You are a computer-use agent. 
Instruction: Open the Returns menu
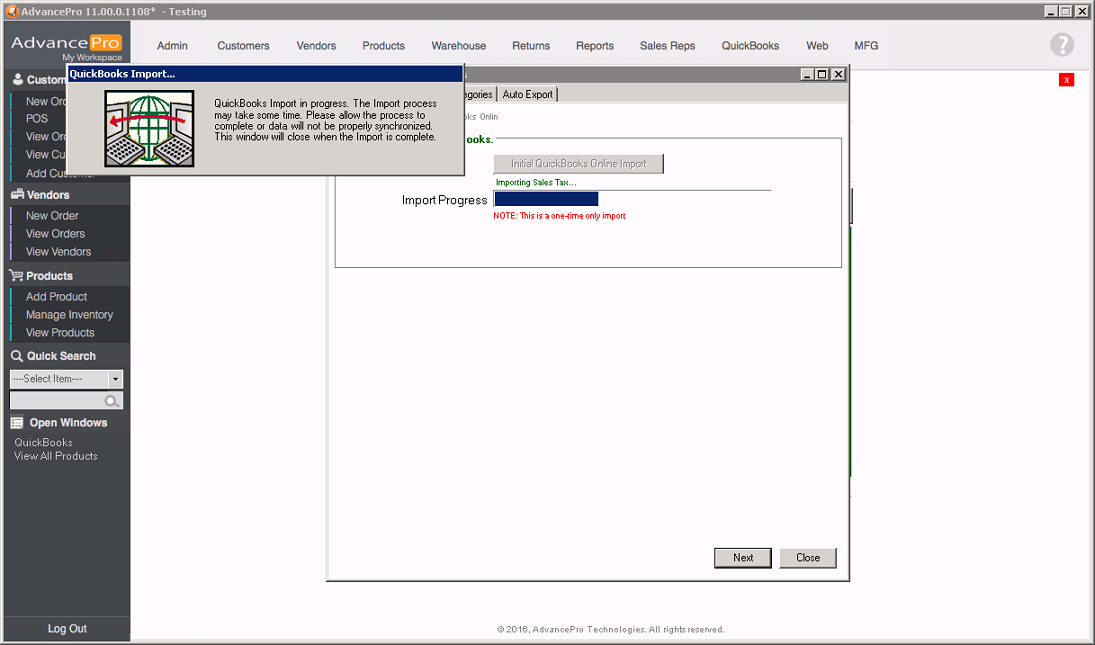point(531,45)
